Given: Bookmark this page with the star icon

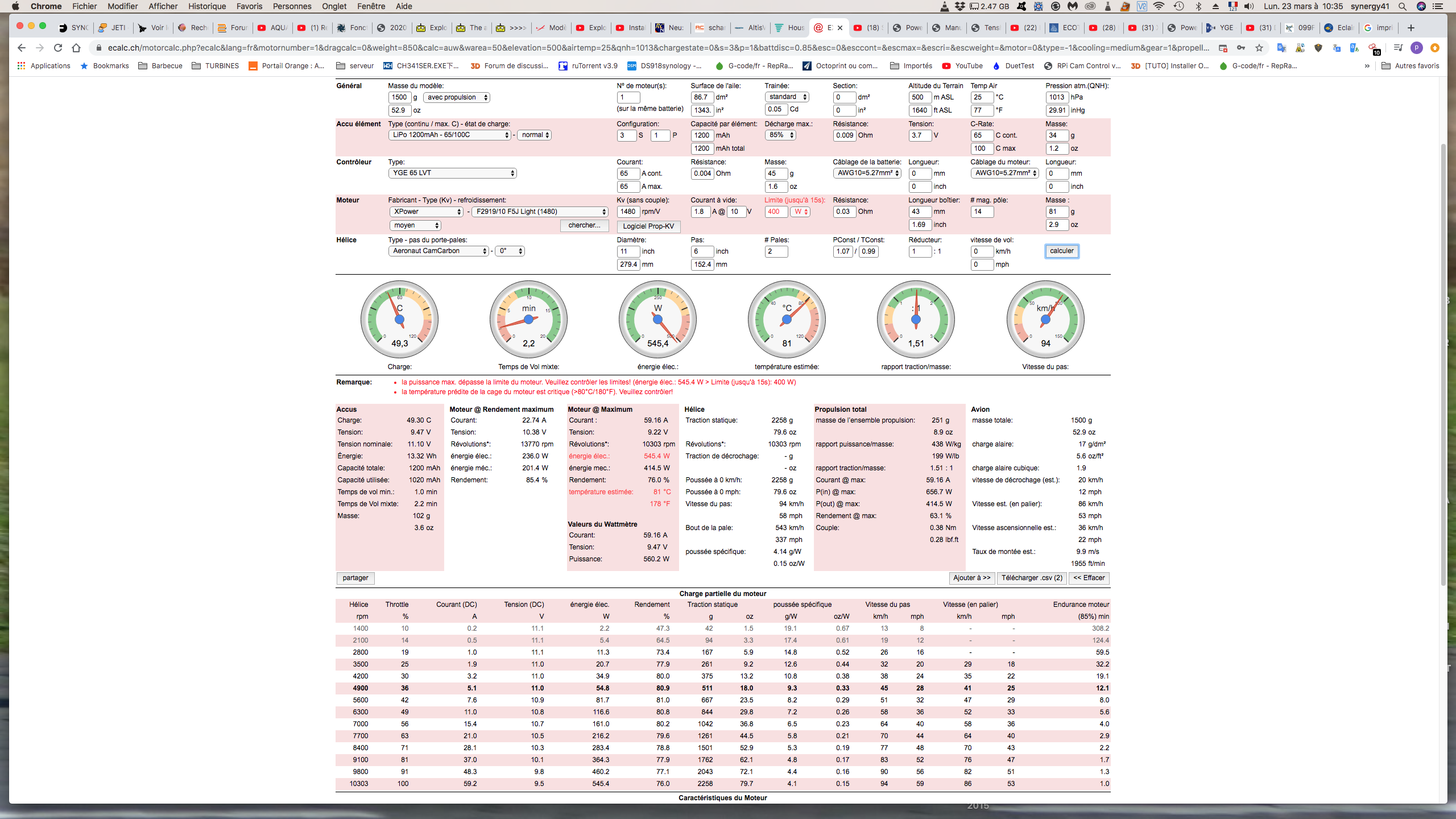Looking at the screenshot, I should [x=1259, y=48].
